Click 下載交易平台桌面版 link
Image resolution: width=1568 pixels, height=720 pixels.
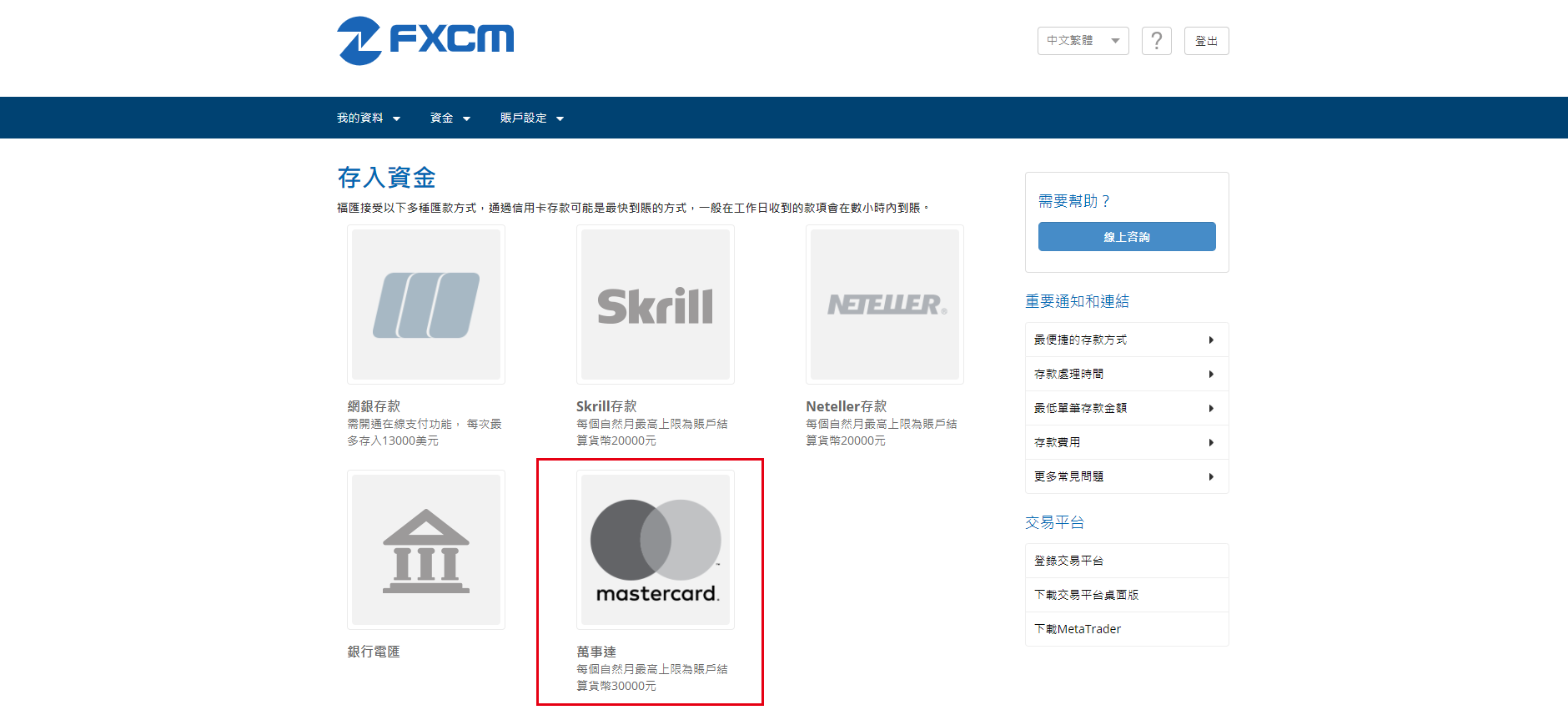[x=1127, y=595]
